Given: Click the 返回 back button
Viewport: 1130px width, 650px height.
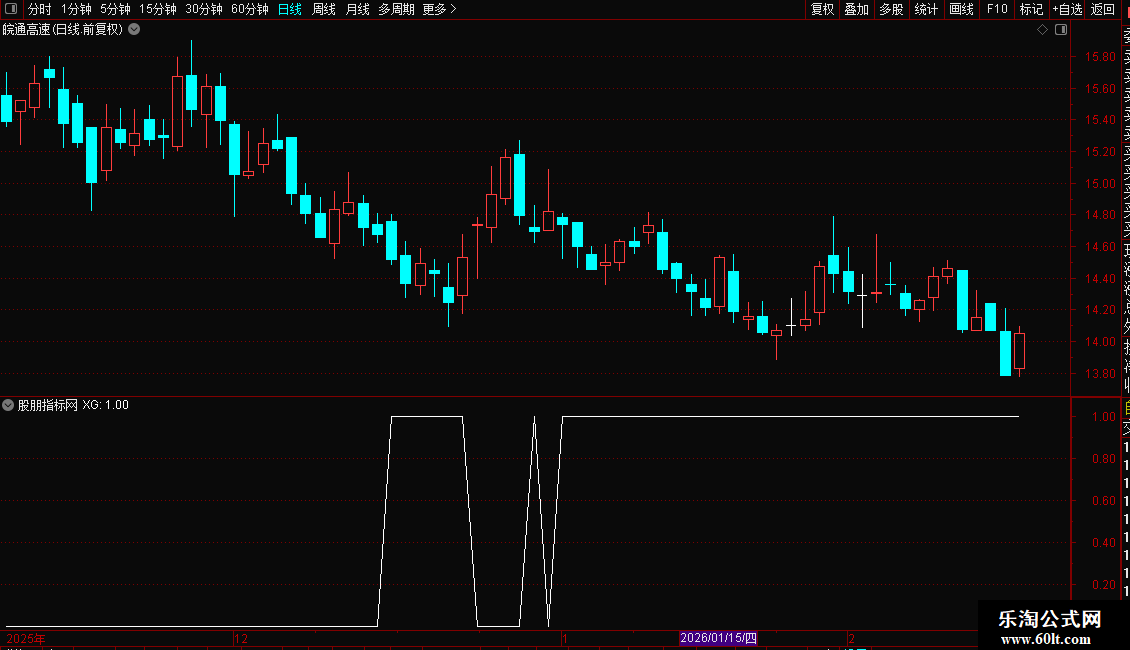Looking at the screenshot, I should [x=1103, y=9].
